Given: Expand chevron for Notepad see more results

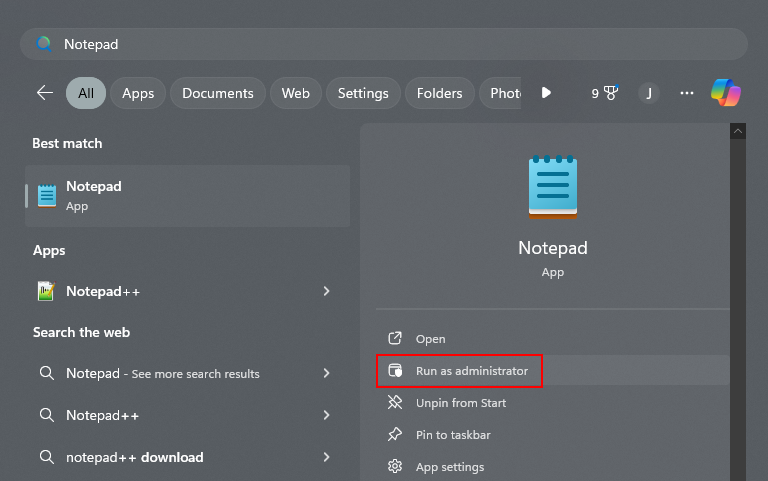Looking at the screenshot, I should [x=327, y=373].
